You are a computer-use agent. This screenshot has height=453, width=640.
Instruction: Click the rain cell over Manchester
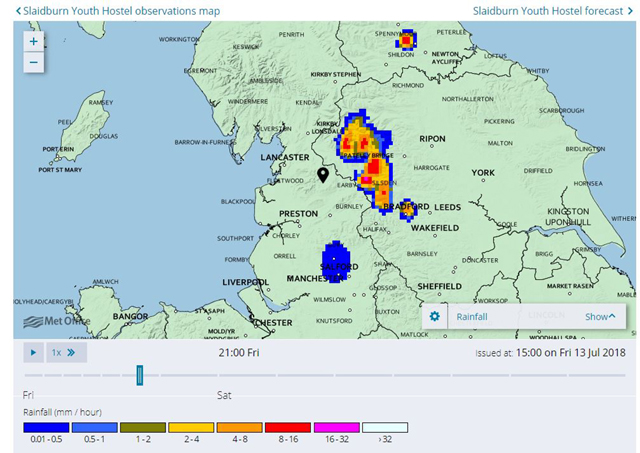pos(336,262)
